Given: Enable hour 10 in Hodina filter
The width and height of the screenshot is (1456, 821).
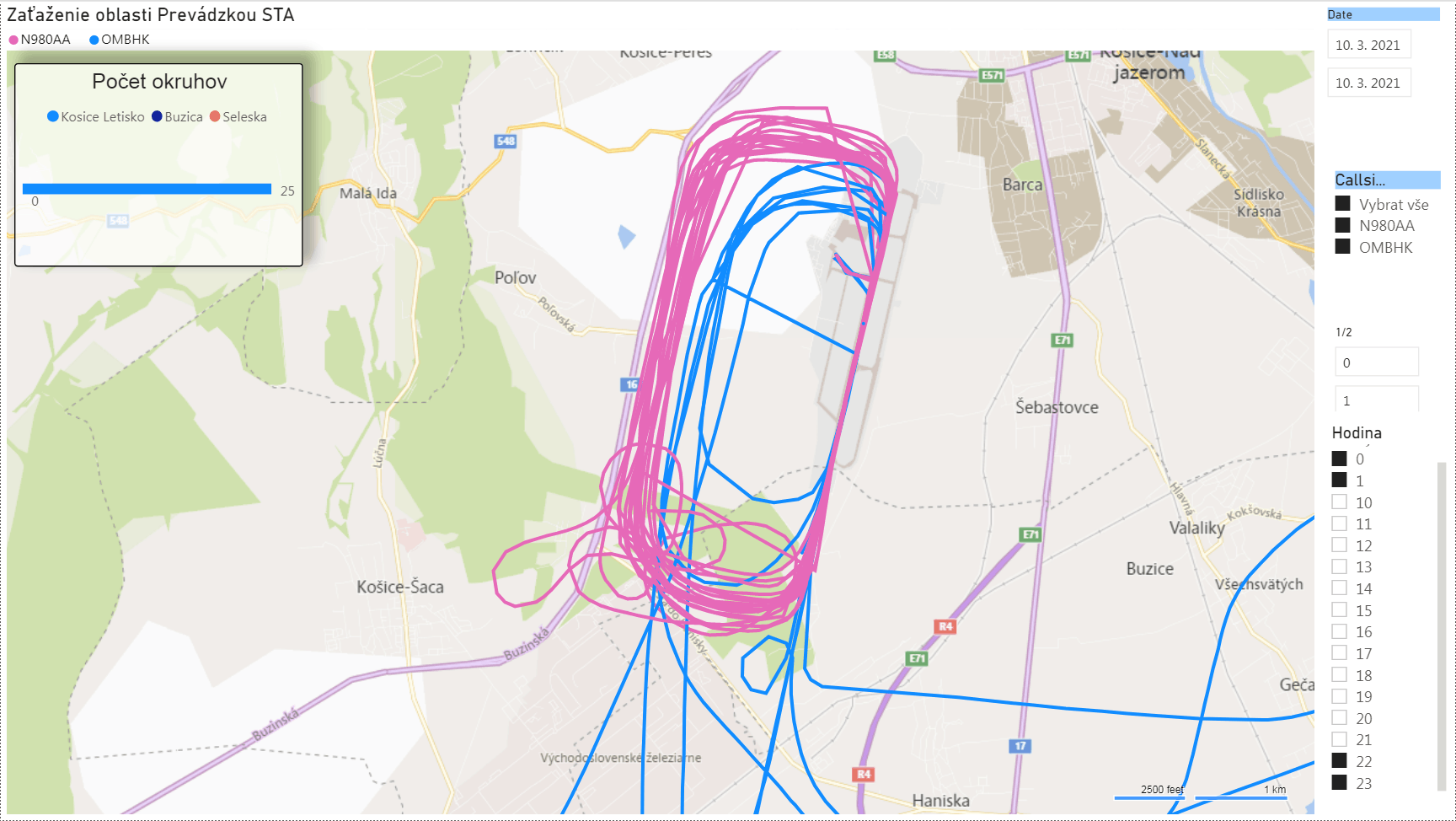Looking at the screenshot, I should (1340, 502).
